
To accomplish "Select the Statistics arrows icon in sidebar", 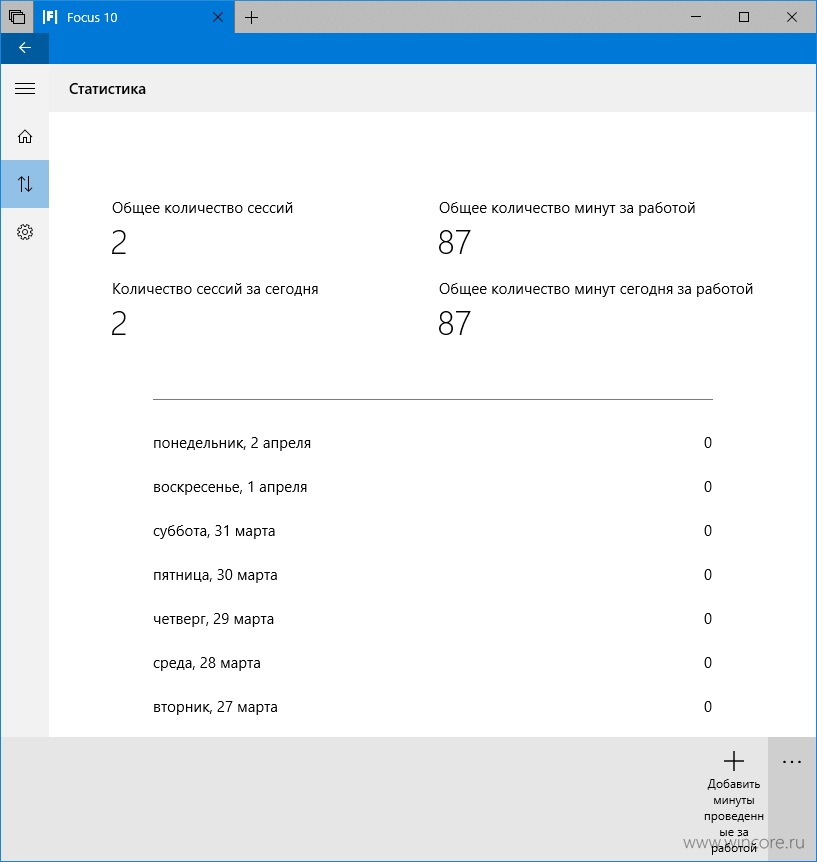I will tap(25, 184).
